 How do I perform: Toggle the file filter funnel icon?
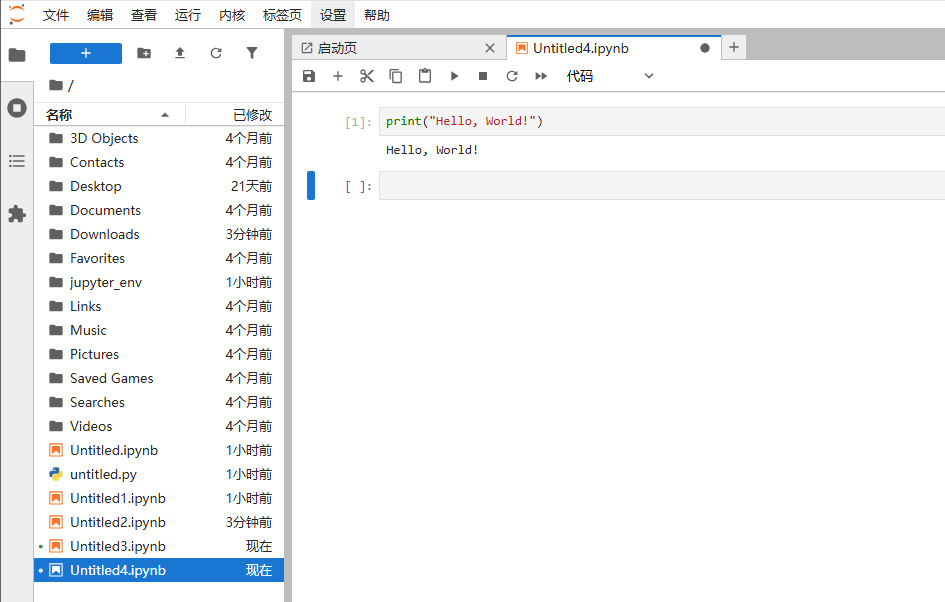pyautogui.click(x=252, y=53)
